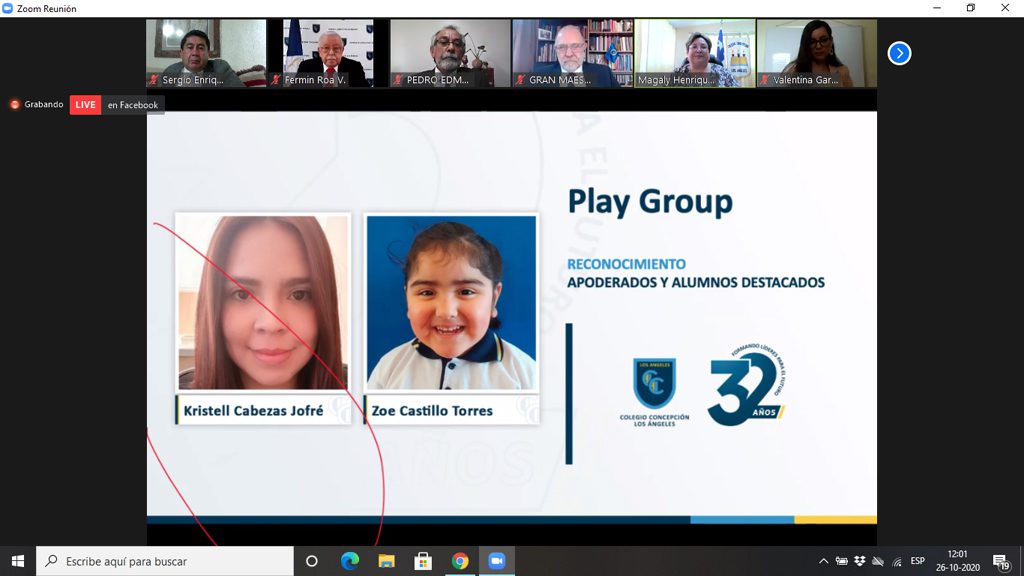Click the Grabando recording indicator

coord(37,105)
